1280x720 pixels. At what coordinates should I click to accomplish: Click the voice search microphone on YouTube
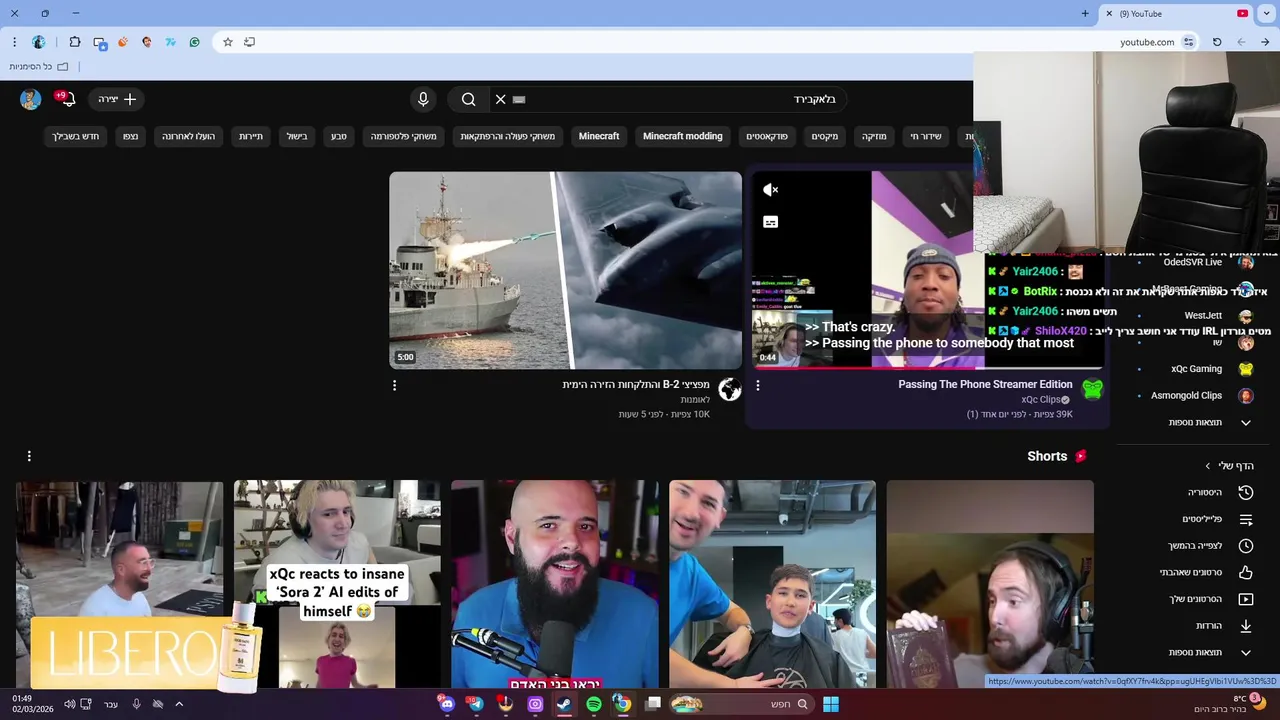pyautogui.click(x=423, y=99)
